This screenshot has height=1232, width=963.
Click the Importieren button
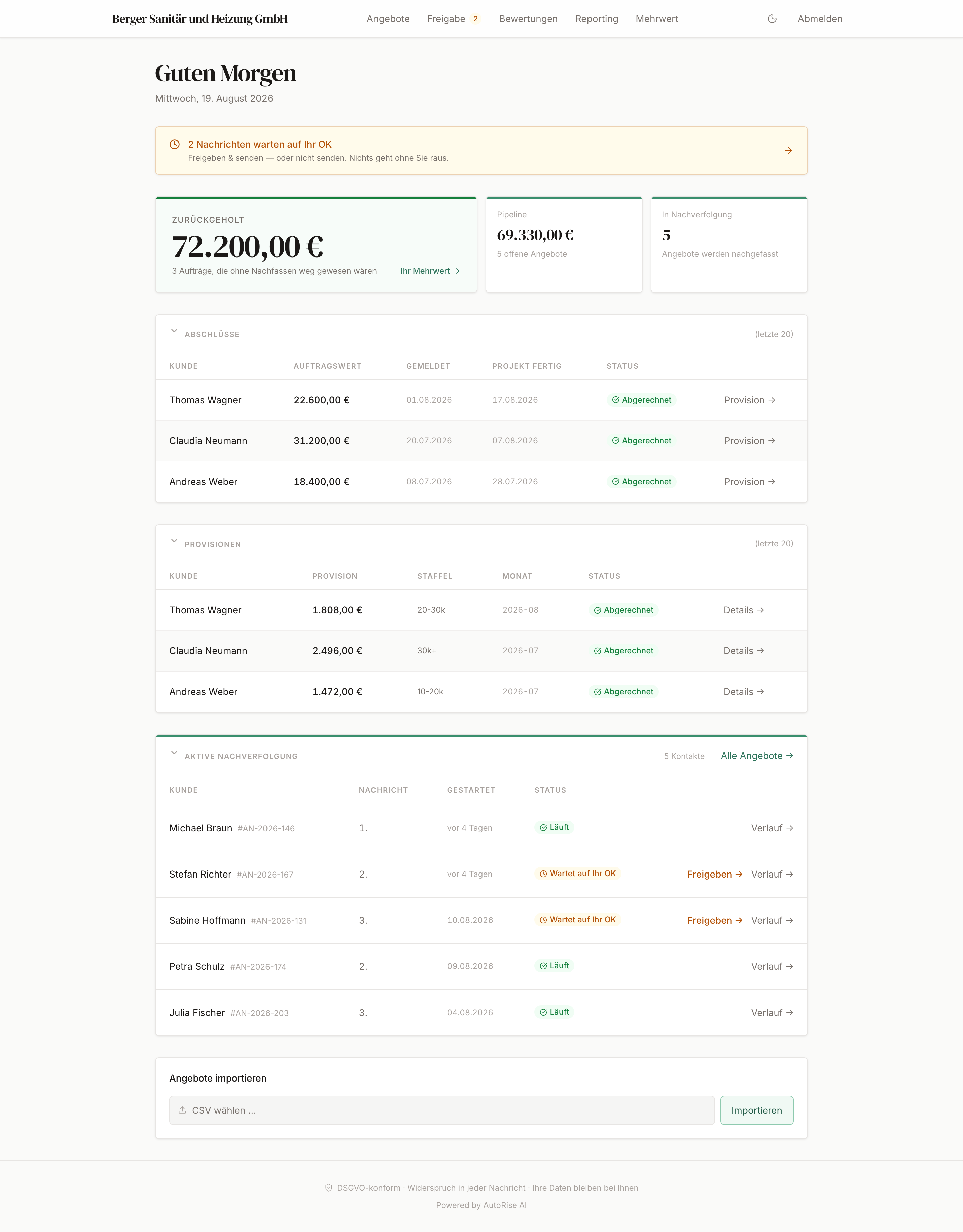pos(756,1110)
